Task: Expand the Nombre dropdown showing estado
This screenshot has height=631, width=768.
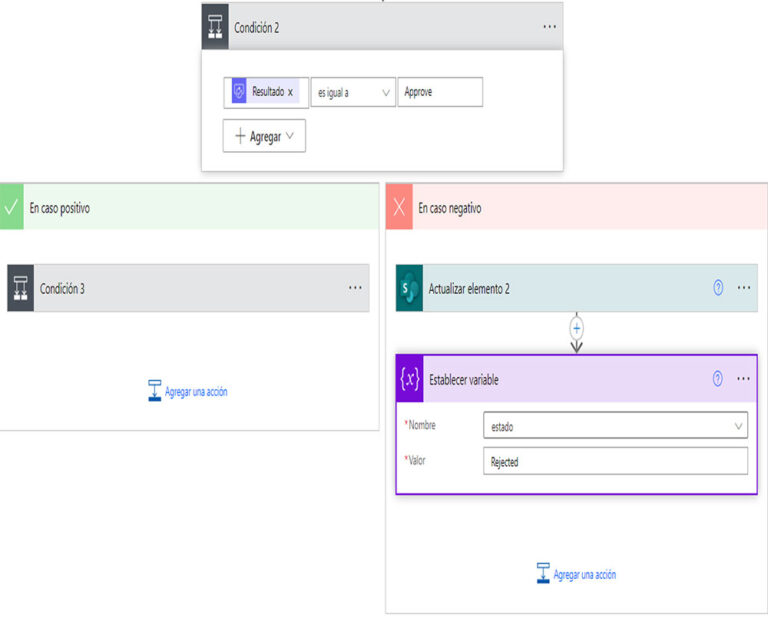Action: click(615, 426)
